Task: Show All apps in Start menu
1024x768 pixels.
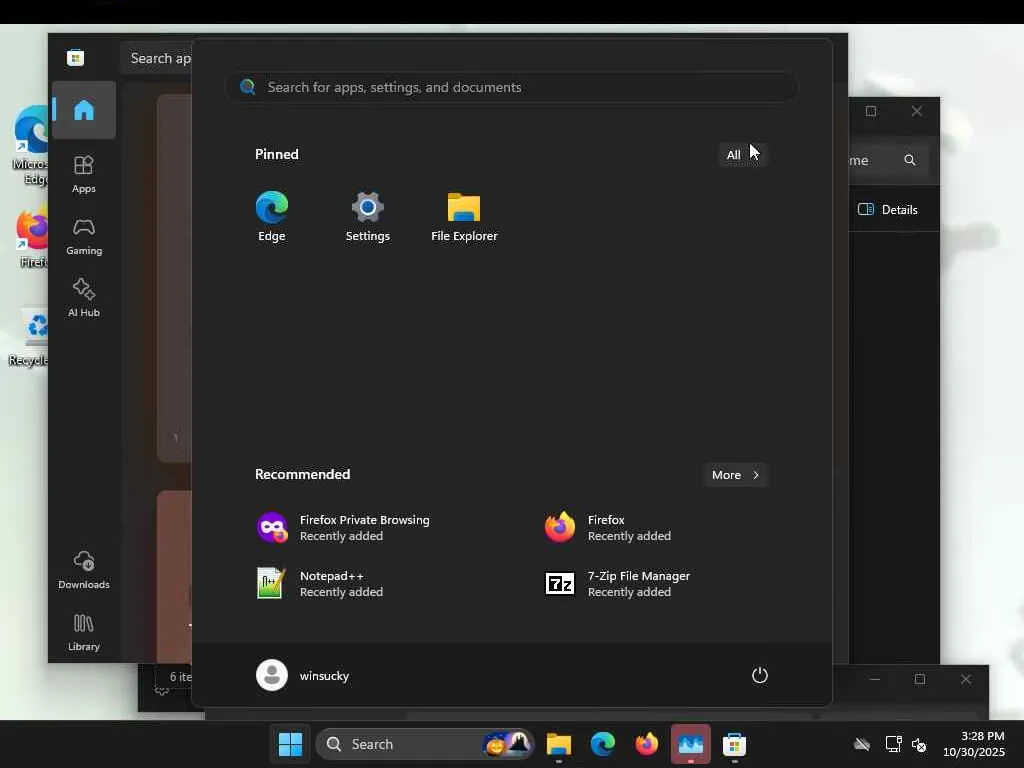Action: pyautogui.click(x=742, y=155)
